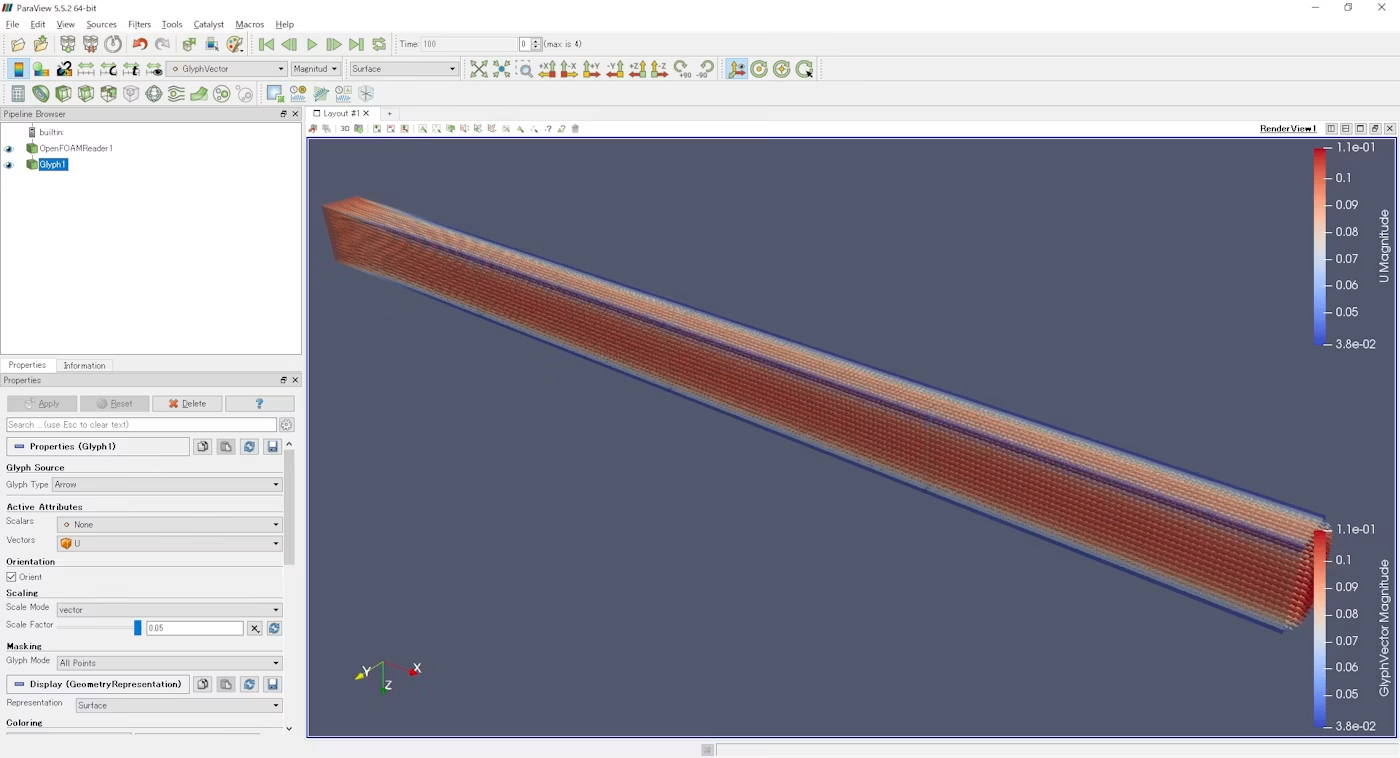This screenshot has height=758, width=1400.
Task: Open the toolbar Surface representation dropdown
Action: coord(404,69)
